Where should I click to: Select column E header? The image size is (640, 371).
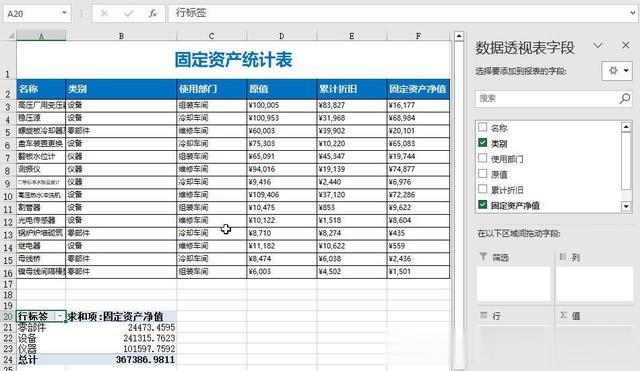point(351,36)
